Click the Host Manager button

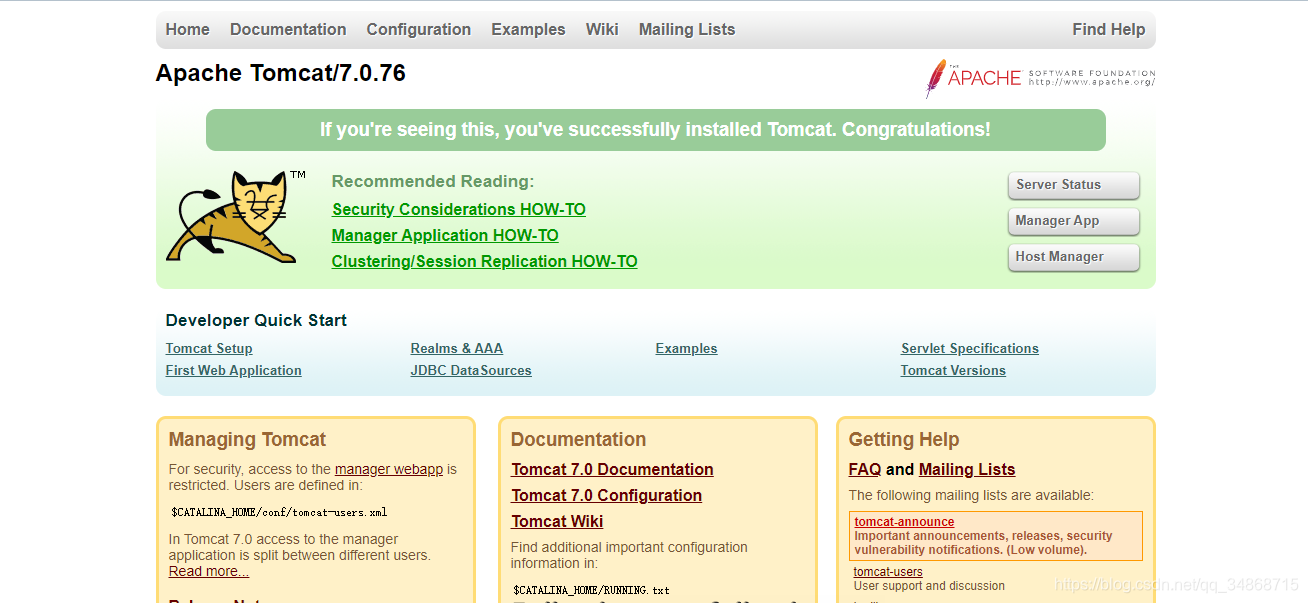tap(1074, 257)
